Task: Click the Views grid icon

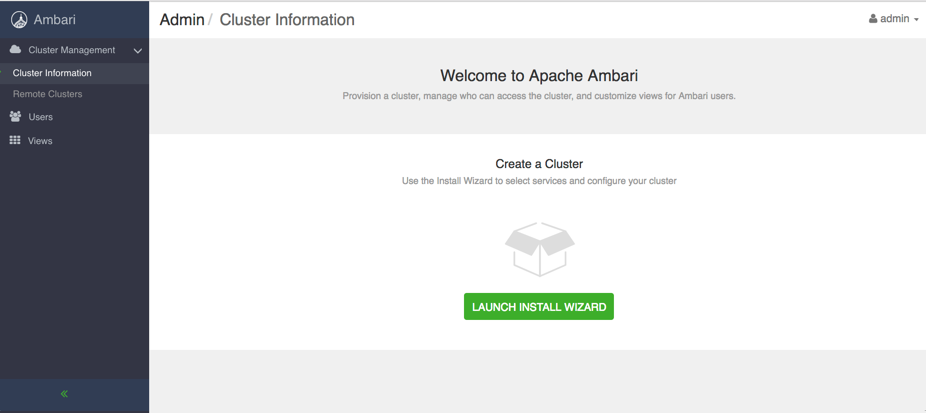Action: point(15,140)
